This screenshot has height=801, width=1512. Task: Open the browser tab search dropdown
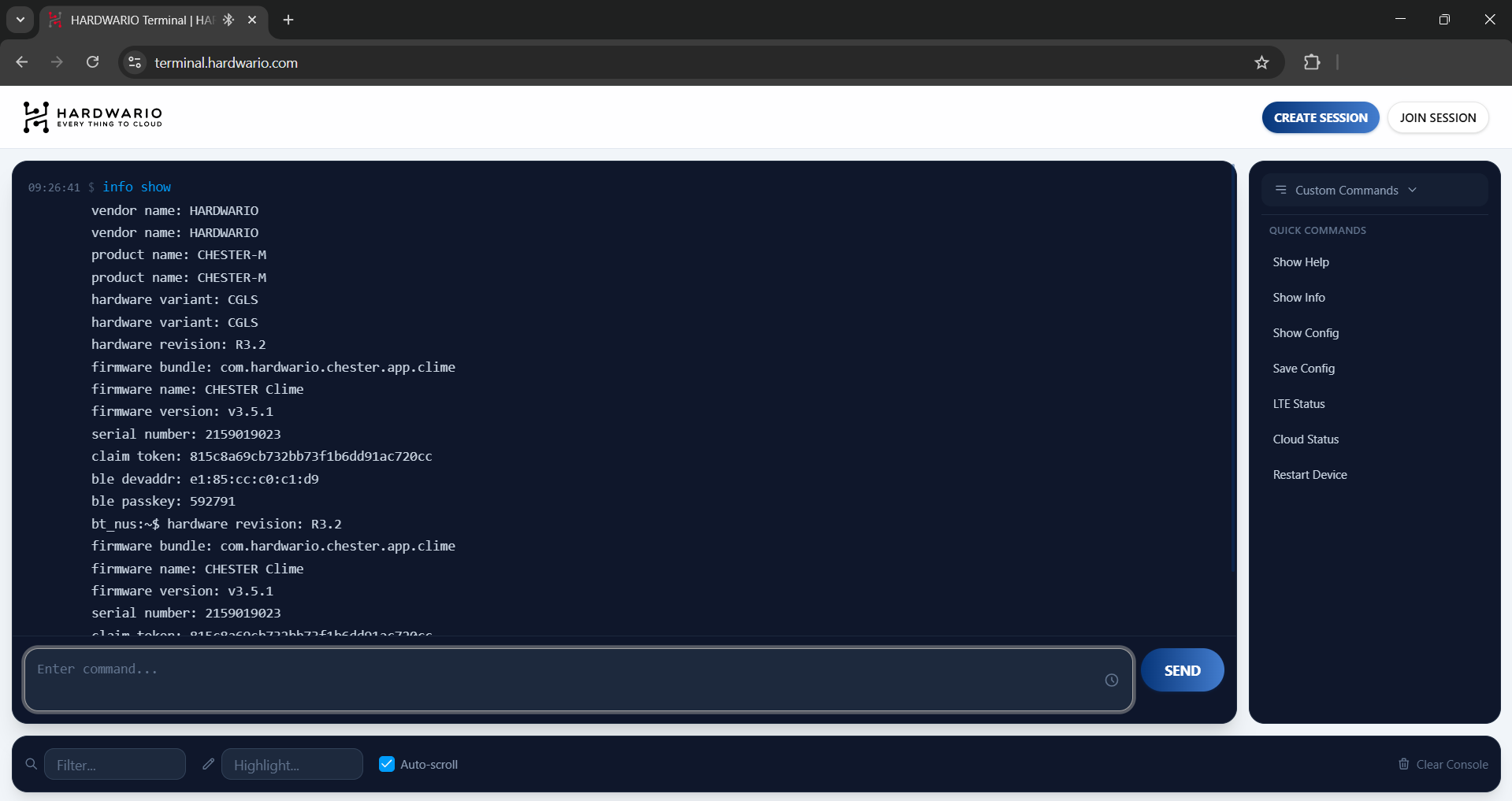point(20,20)
